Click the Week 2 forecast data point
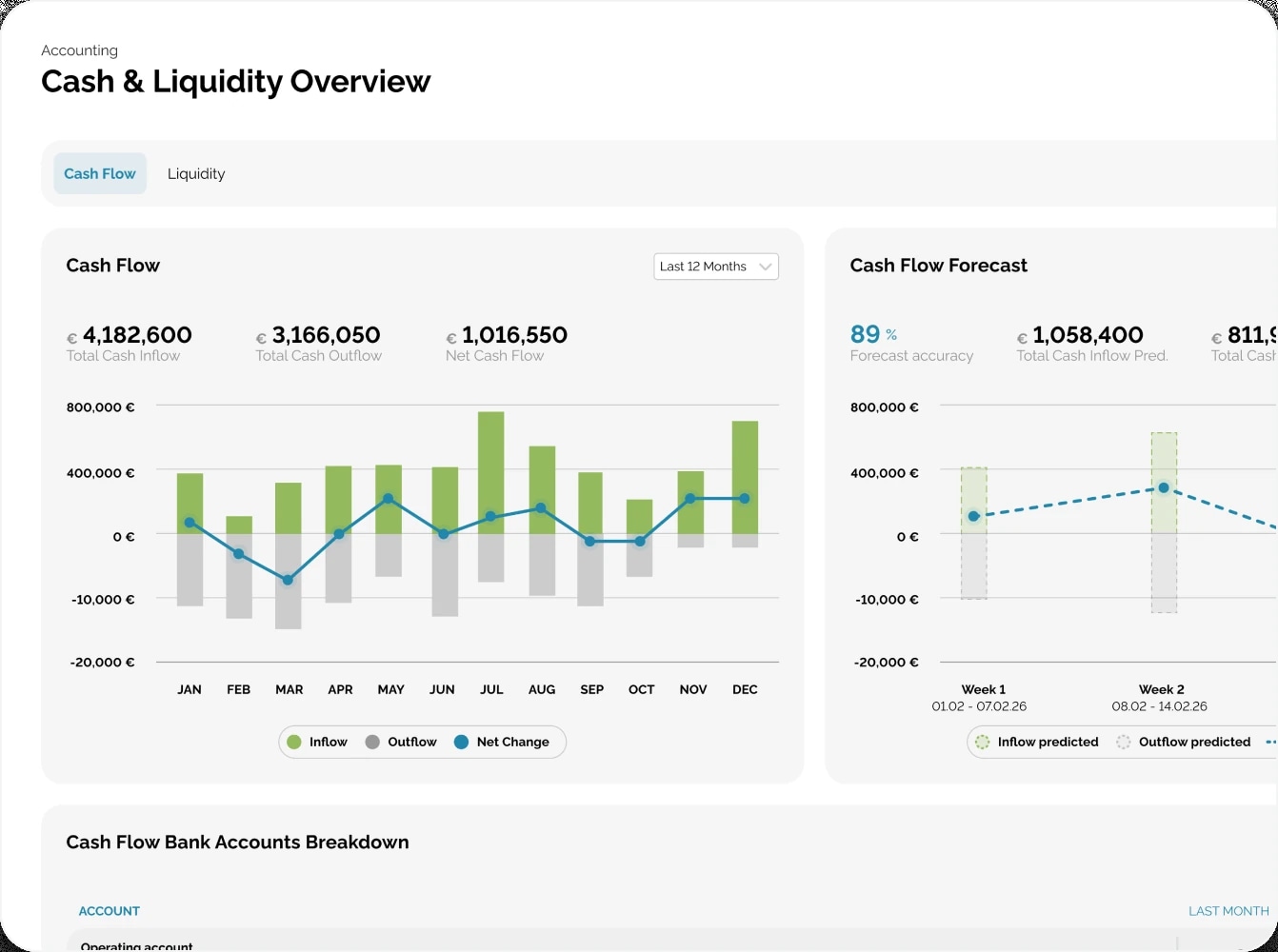This screenshot has height=952, width=1278. pyautogui.click(x=1164, y=487)
